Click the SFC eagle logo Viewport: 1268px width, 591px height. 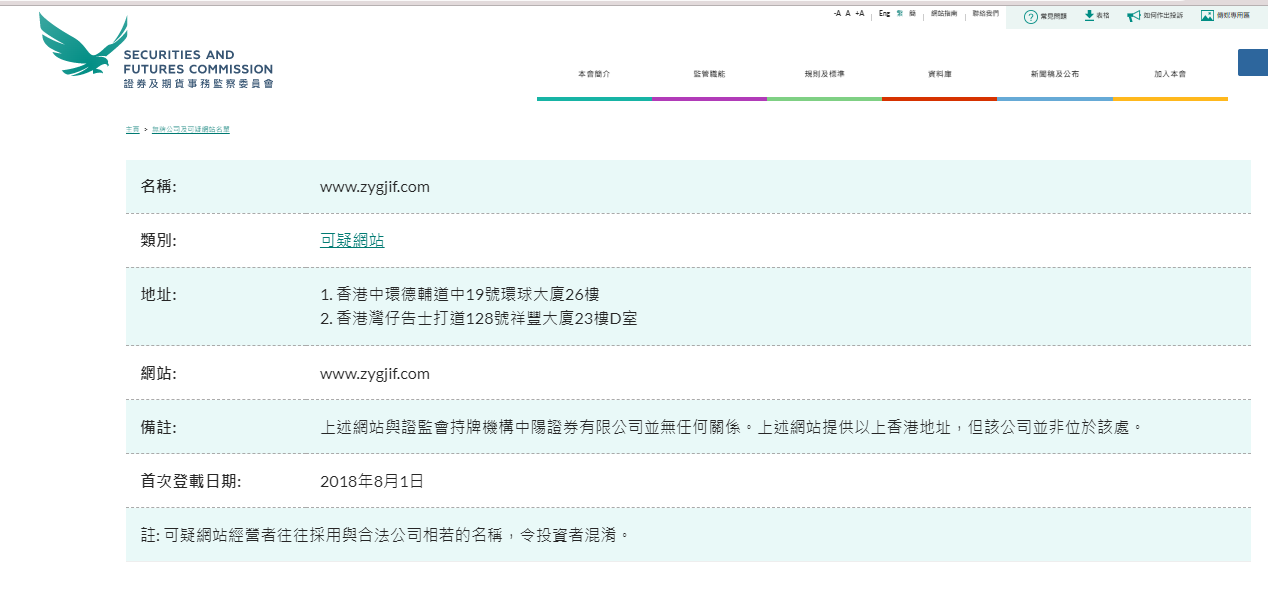click(84, 47)
